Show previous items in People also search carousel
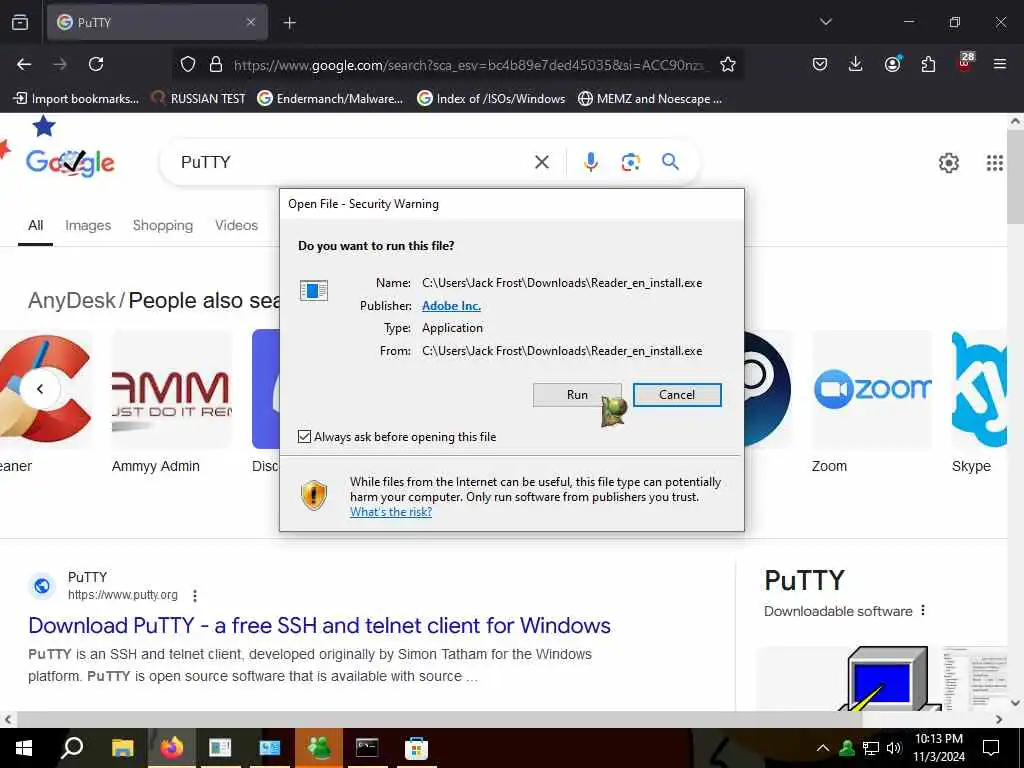 (40, 389)
